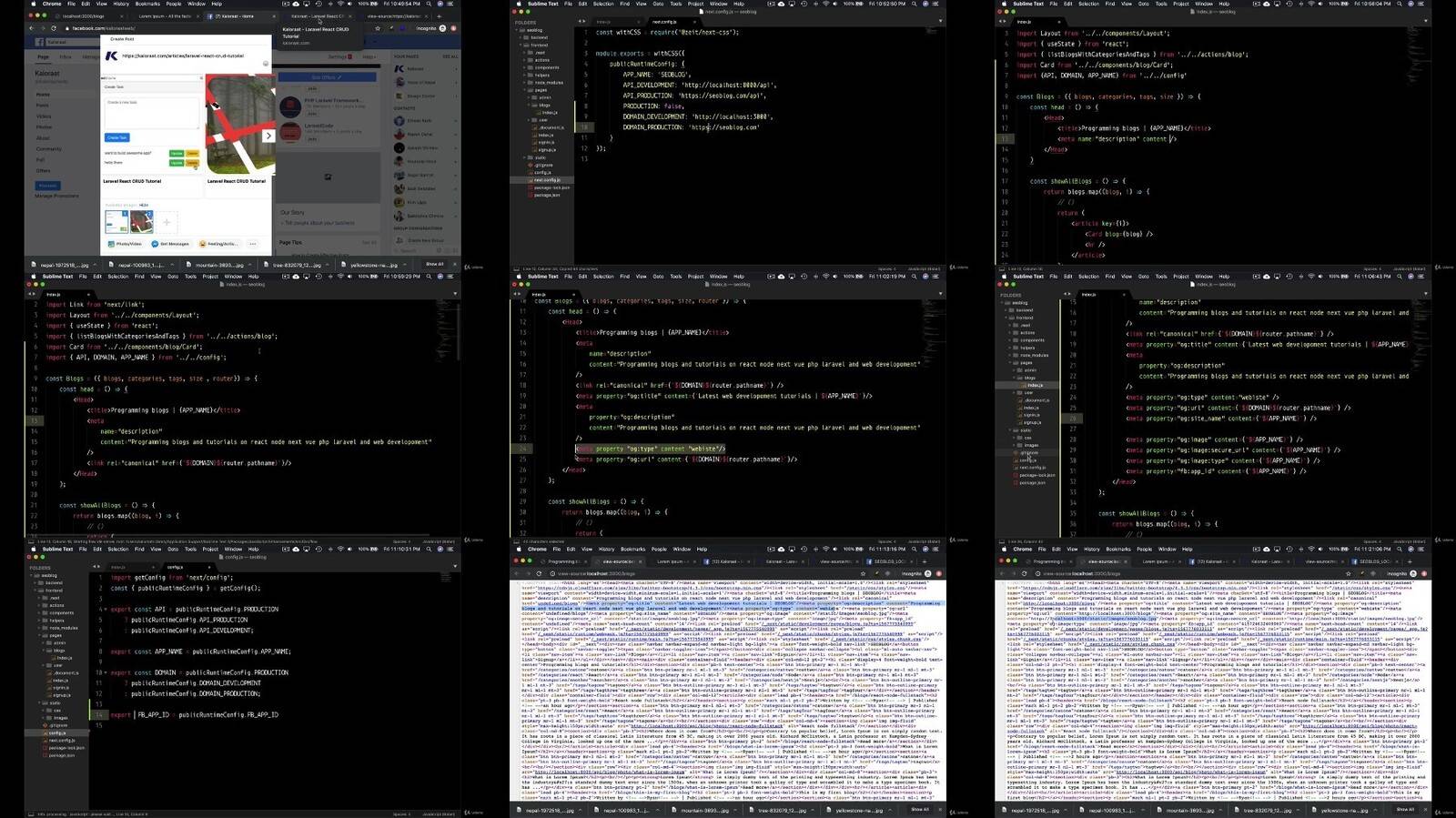Toggle sidebar icon in next.config.js window status bar
Viewport: 1456px width, 818px height.
(516, 268)
